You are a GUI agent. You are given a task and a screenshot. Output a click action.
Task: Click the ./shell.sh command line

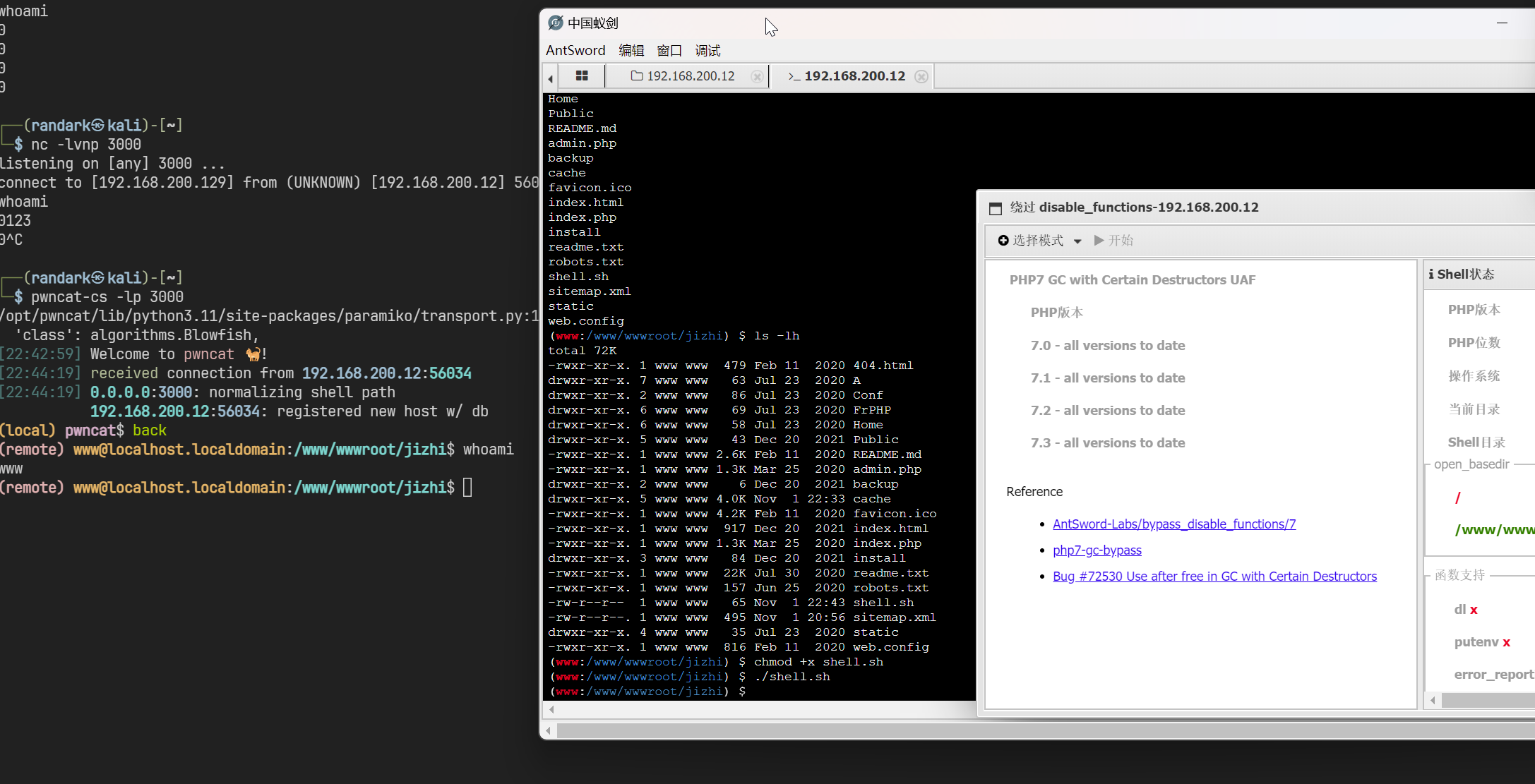click(x=792, y=677)
